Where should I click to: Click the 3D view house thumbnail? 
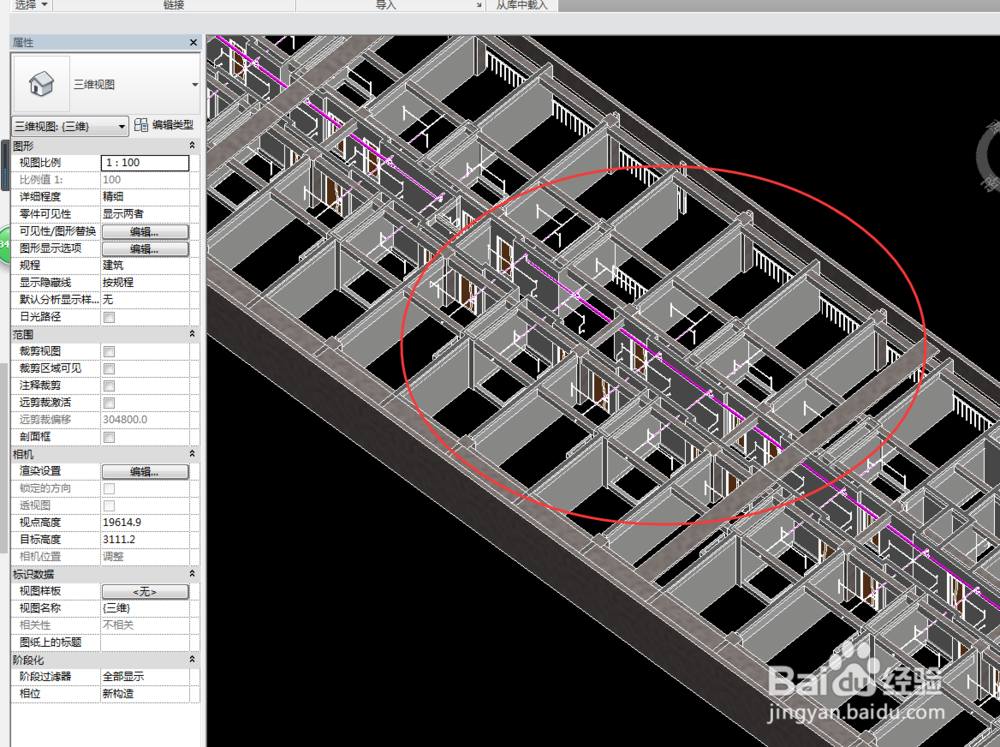41,84
